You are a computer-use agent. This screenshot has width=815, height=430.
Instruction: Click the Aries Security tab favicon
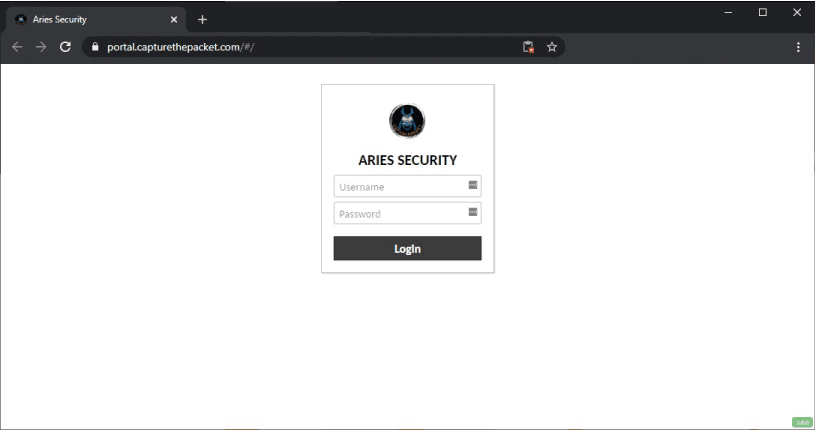(21, 20)
